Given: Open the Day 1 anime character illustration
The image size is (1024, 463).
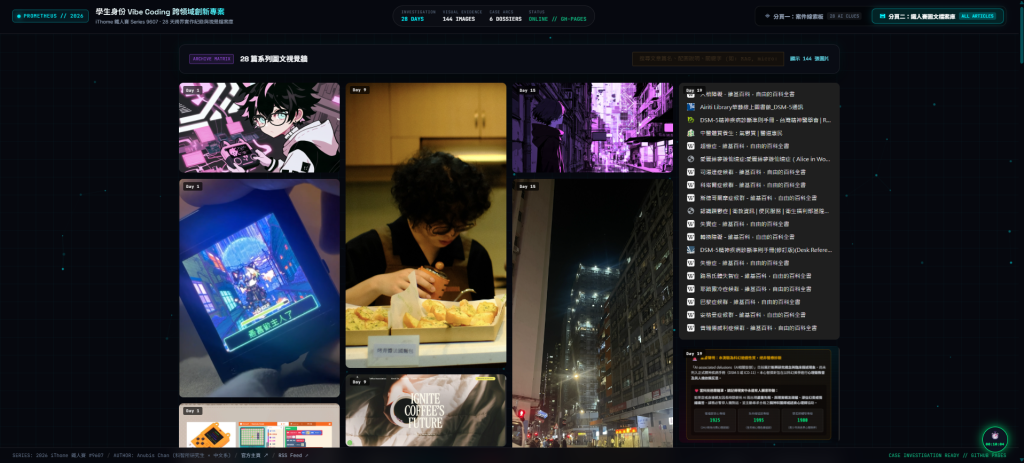Looking at the screenshot, I should (x=259, y=127).
